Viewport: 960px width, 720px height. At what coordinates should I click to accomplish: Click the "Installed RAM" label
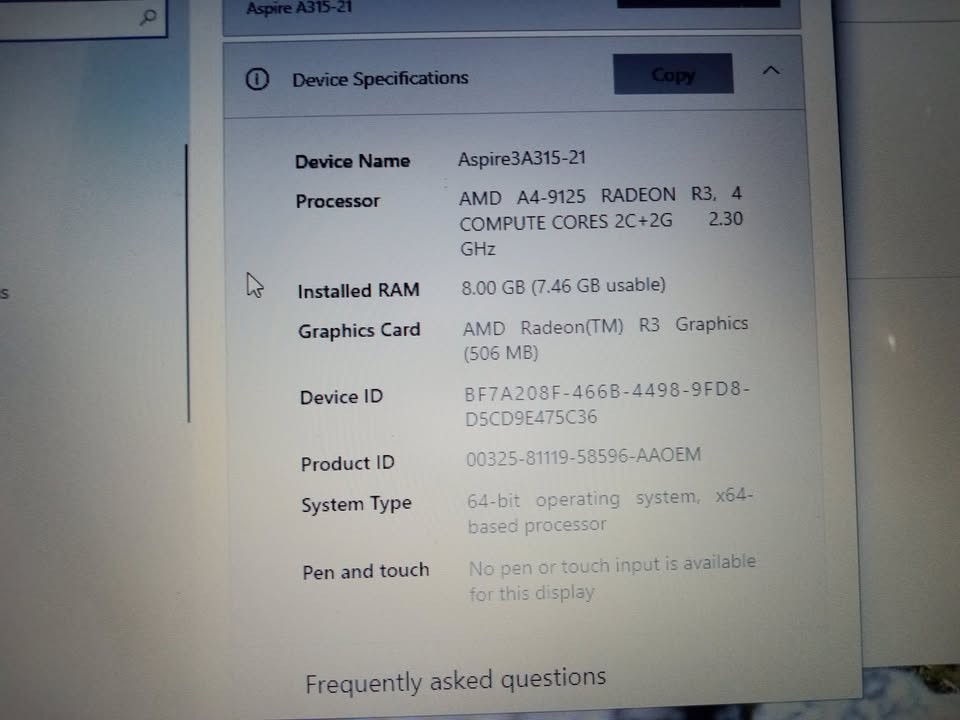[x=358, y=290]
